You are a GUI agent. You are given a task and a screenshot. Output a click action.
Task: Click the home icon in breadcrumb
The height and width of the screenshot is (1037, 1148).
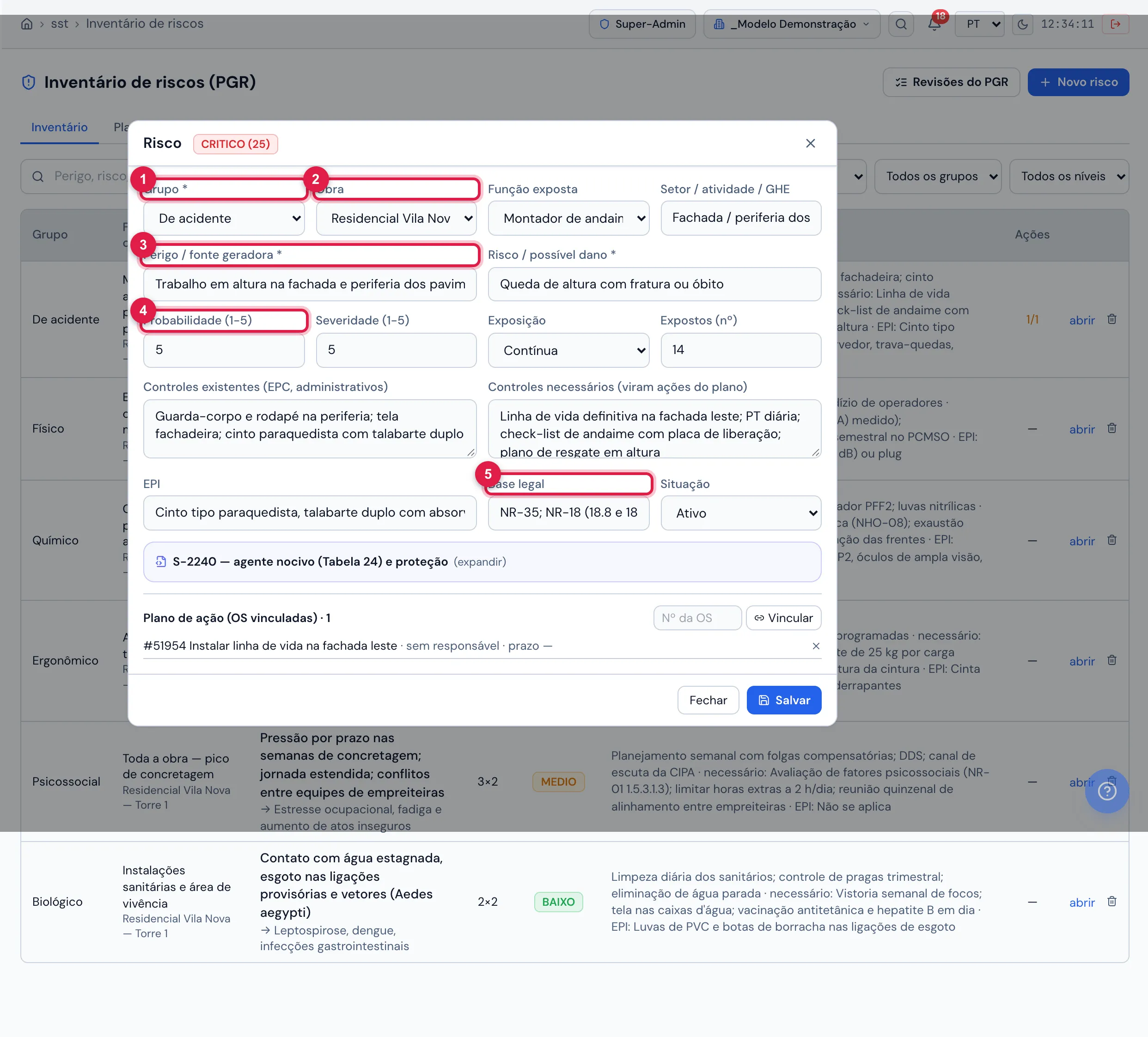click(27, 24)
